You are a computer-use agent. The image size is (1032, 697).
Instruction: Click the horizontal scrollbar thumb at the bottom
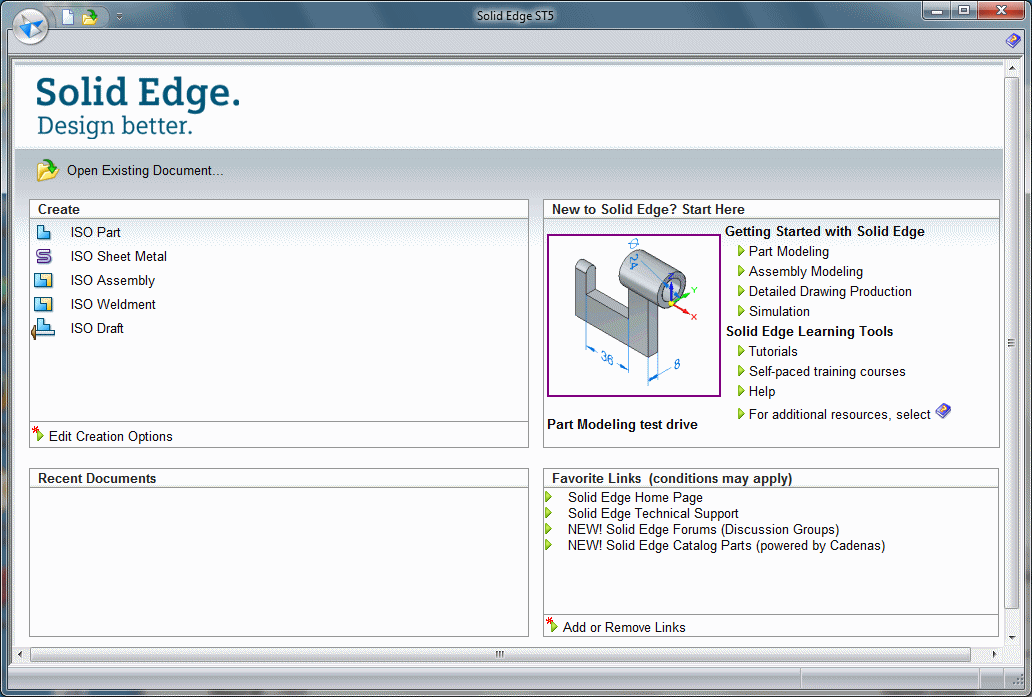click(x=500, y=654)
